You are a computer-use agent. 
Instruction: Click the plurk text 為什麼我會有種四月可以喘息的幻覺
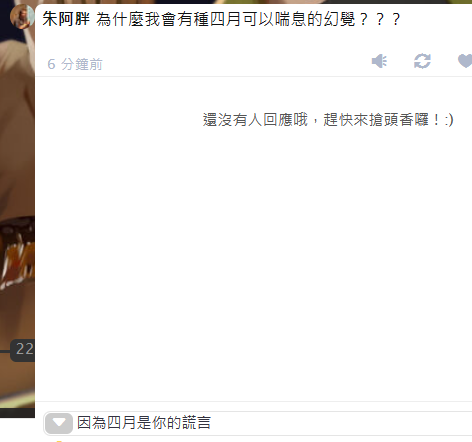point(225,19)
